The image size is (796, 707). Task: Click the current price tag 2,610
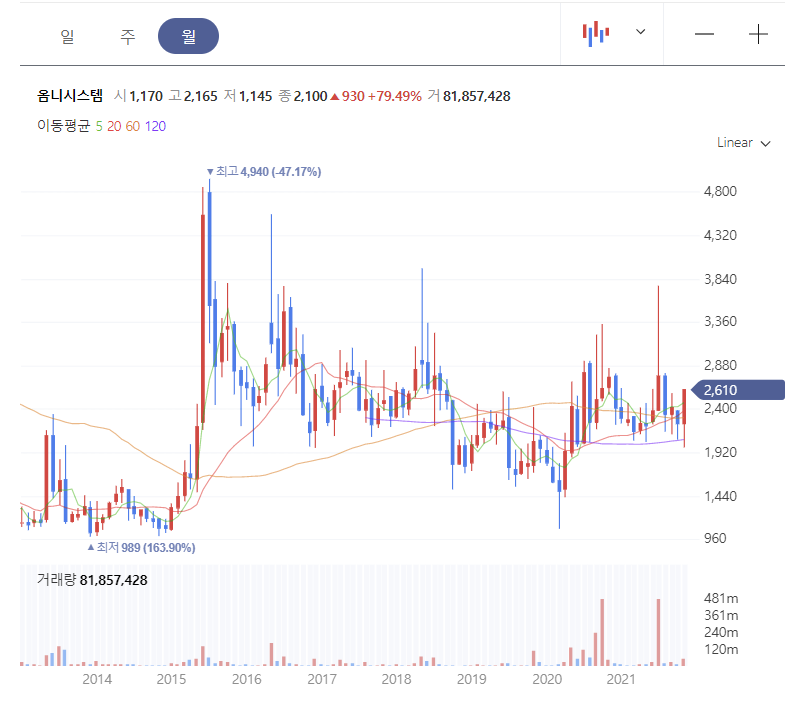[x=738, y=390]
